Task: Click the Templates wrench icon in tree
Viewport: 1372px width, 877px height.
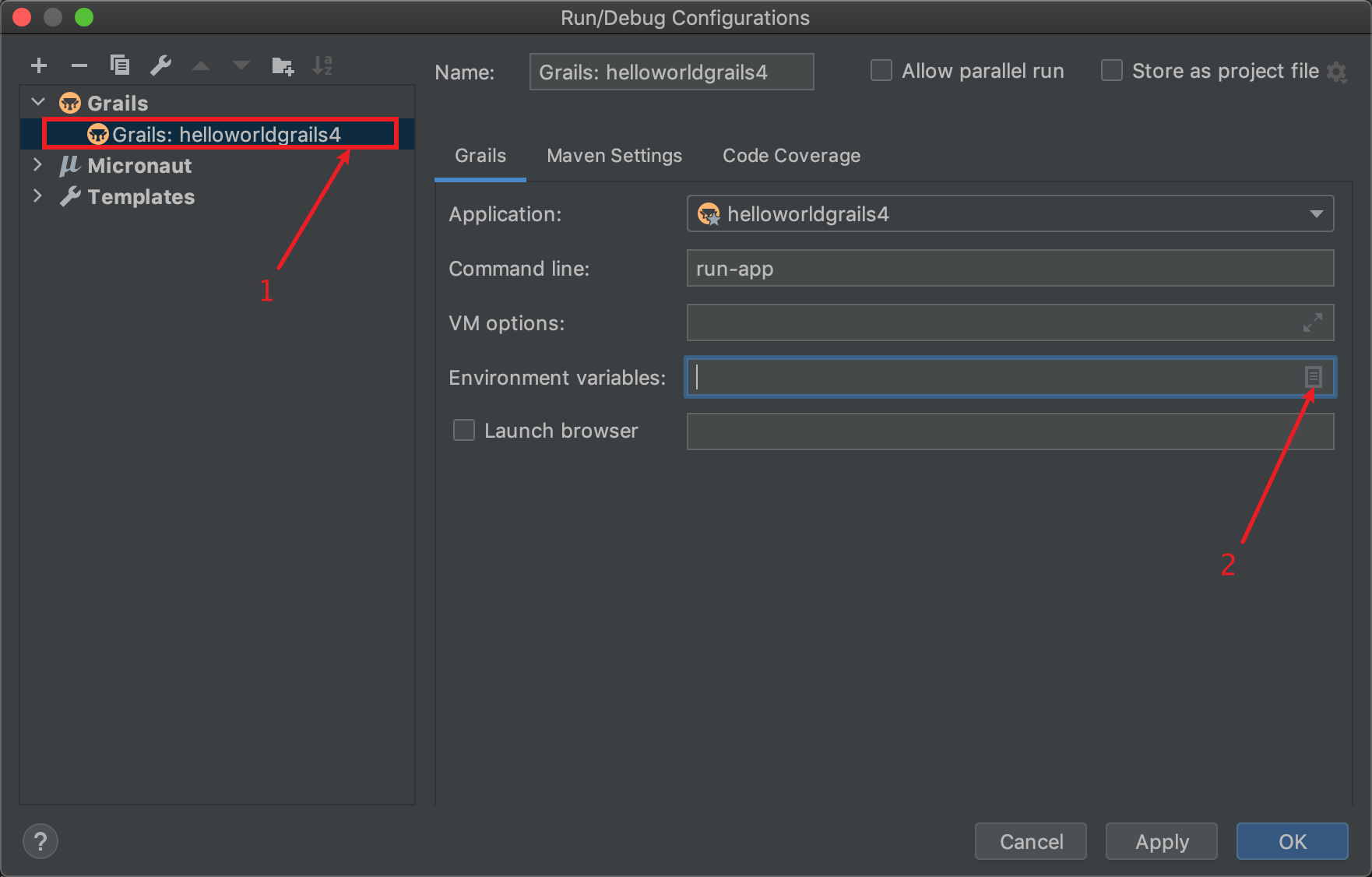Action: [70, 196]
